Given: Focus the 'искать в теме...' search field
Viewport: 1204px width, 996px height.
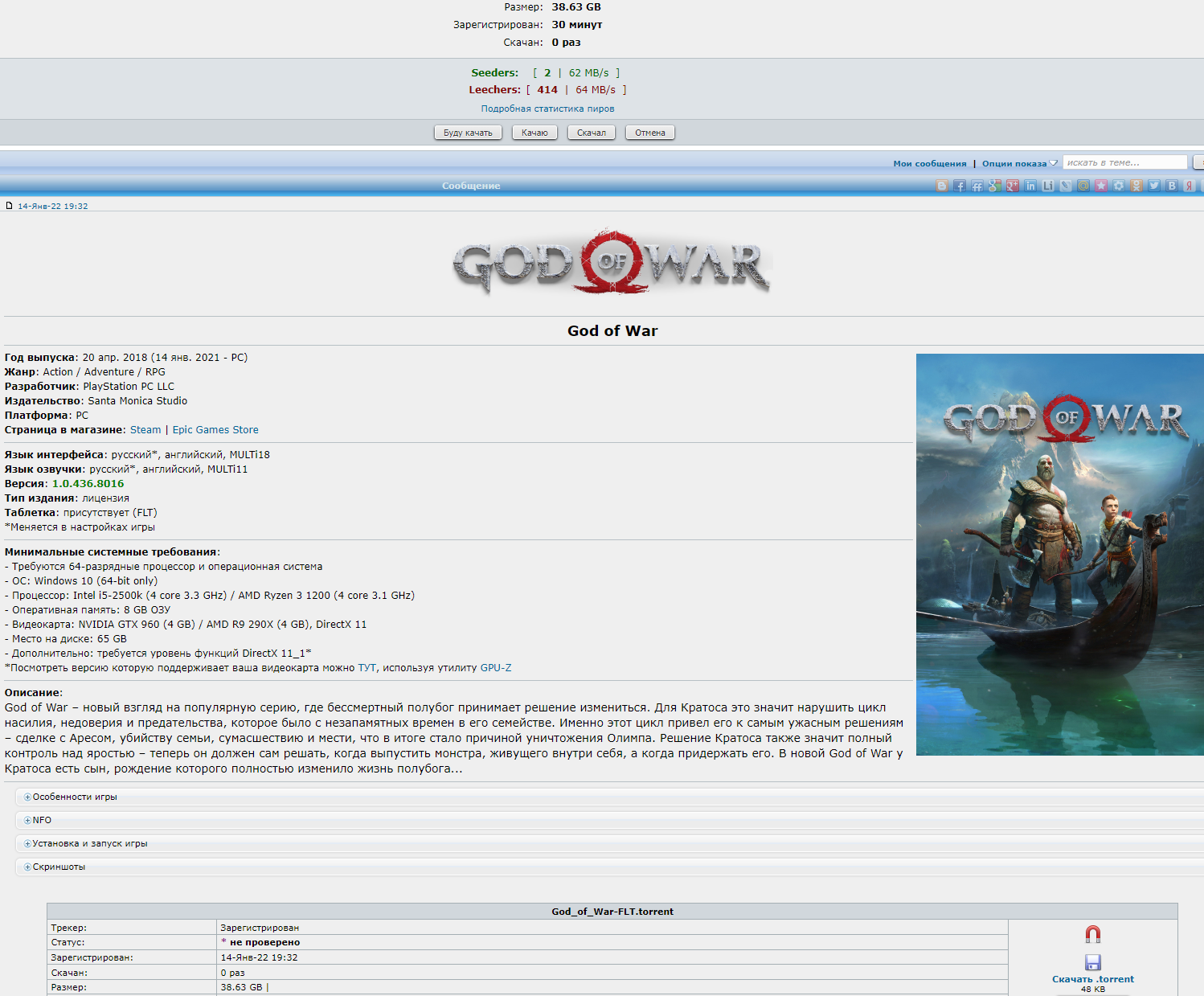Looking at the screenshot, I should pos(1125,162).
